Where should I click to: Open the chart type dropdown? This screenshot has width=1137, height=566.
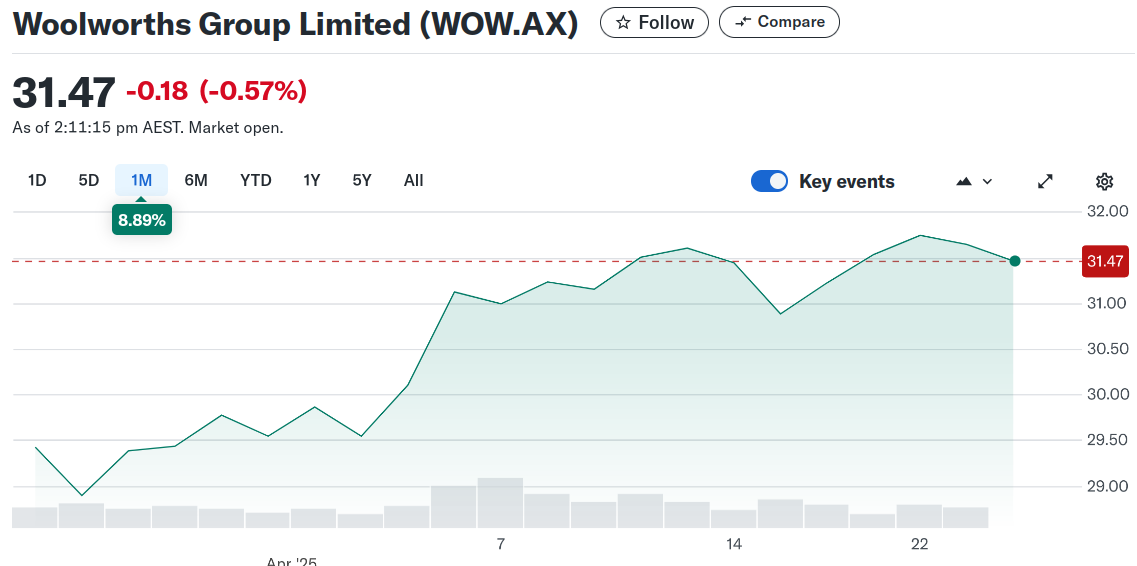975,181
